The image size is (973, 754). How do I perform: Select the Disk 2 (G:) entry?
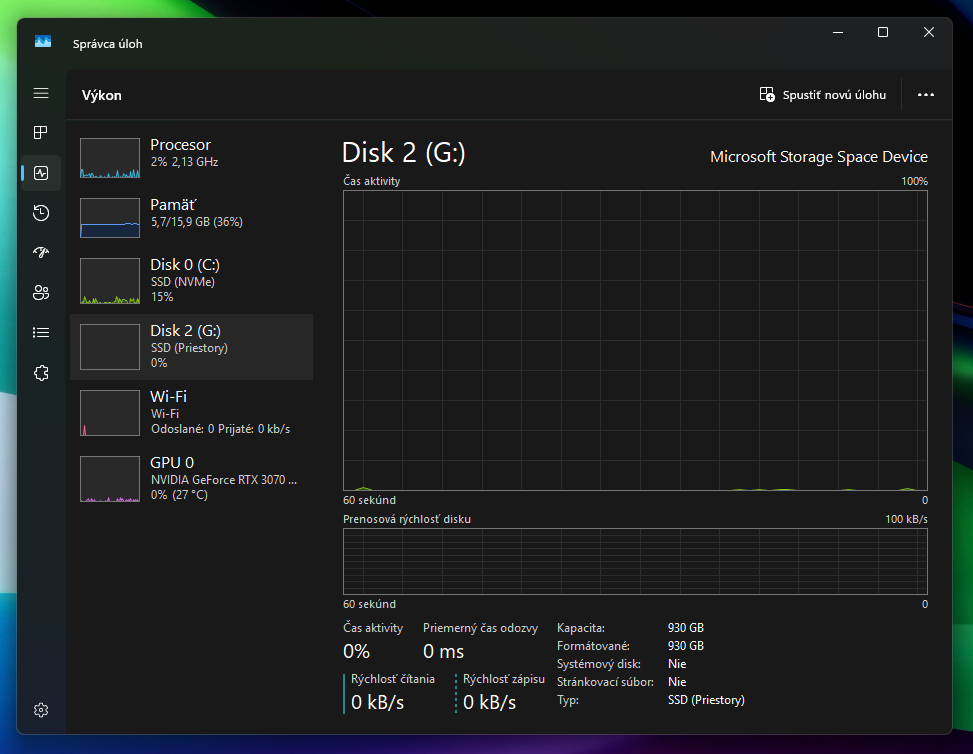tap(191, 346)
